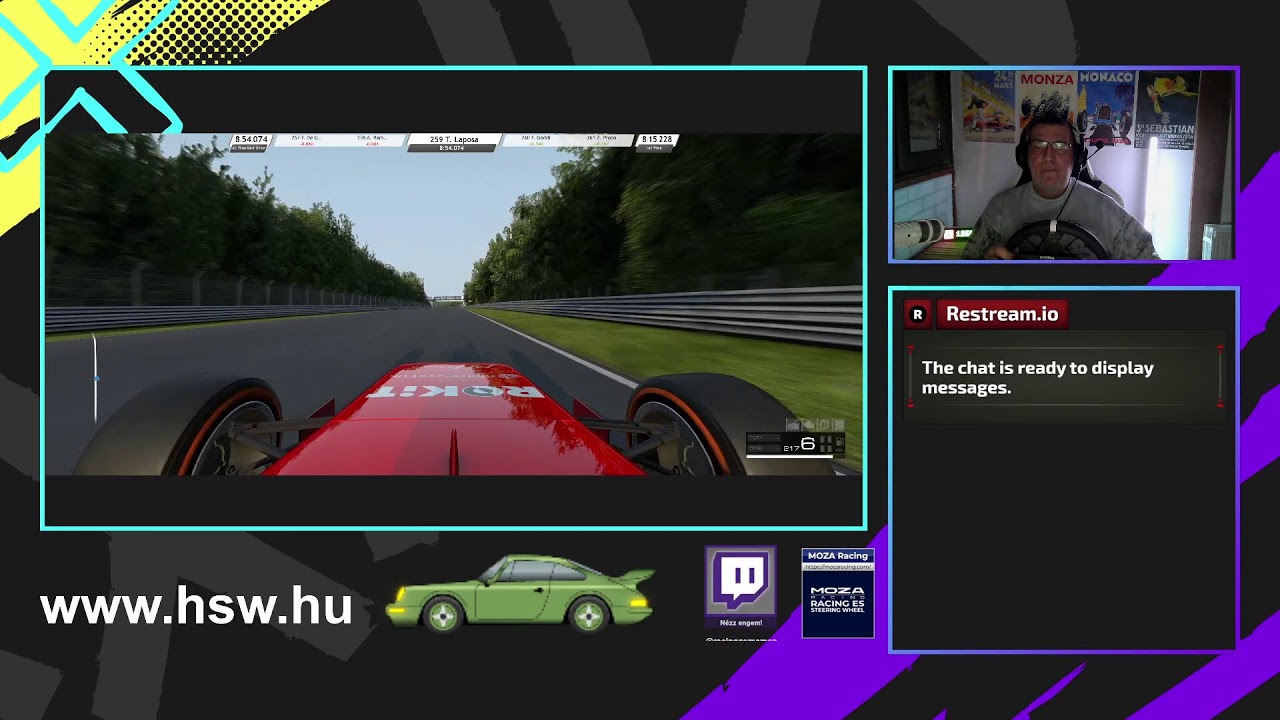Click the 260 driver gap entry
The height and width of the screenshot is (720, 1280).
click(x=535, y=141)
